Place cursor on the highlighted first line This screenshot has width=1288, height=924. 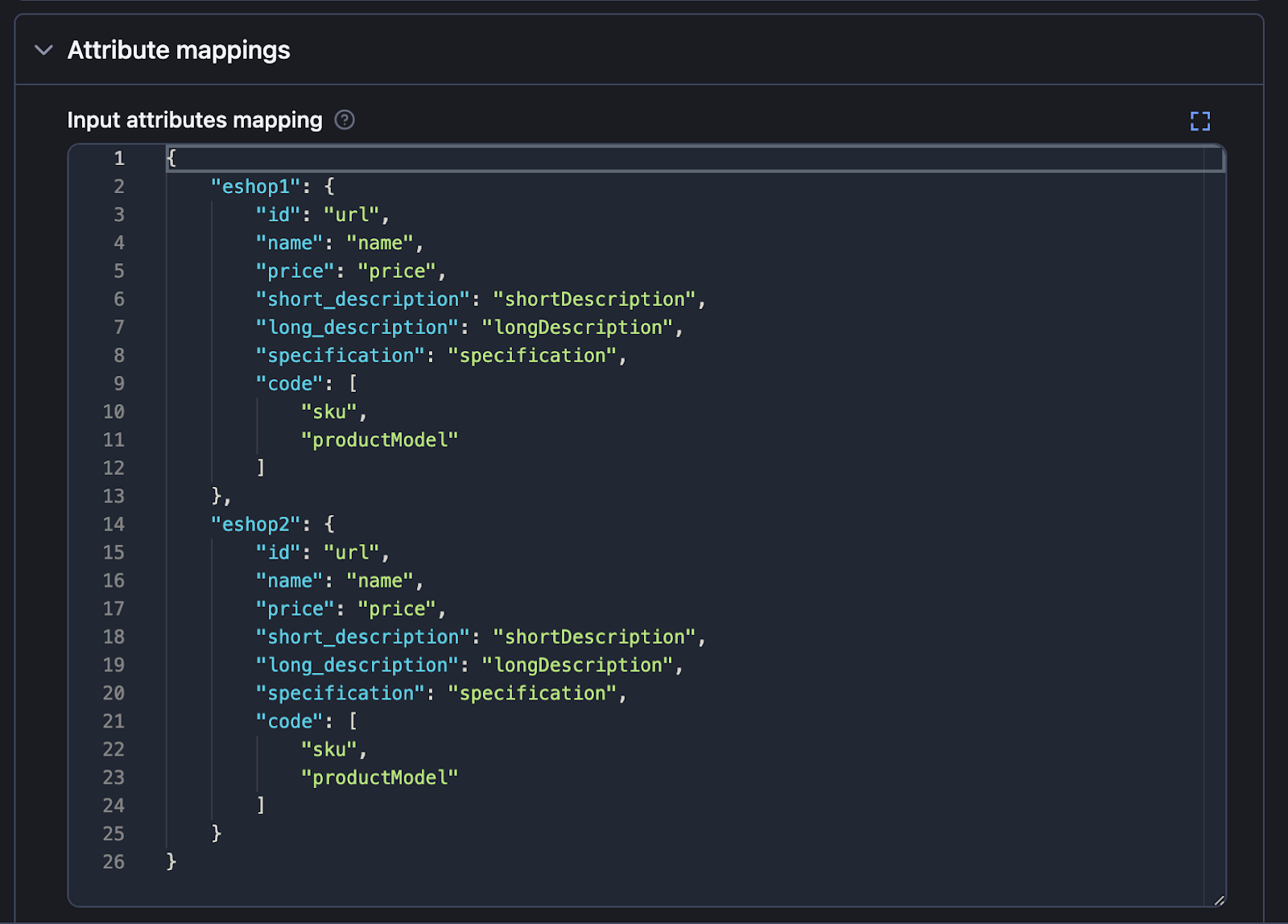[322, 159]
